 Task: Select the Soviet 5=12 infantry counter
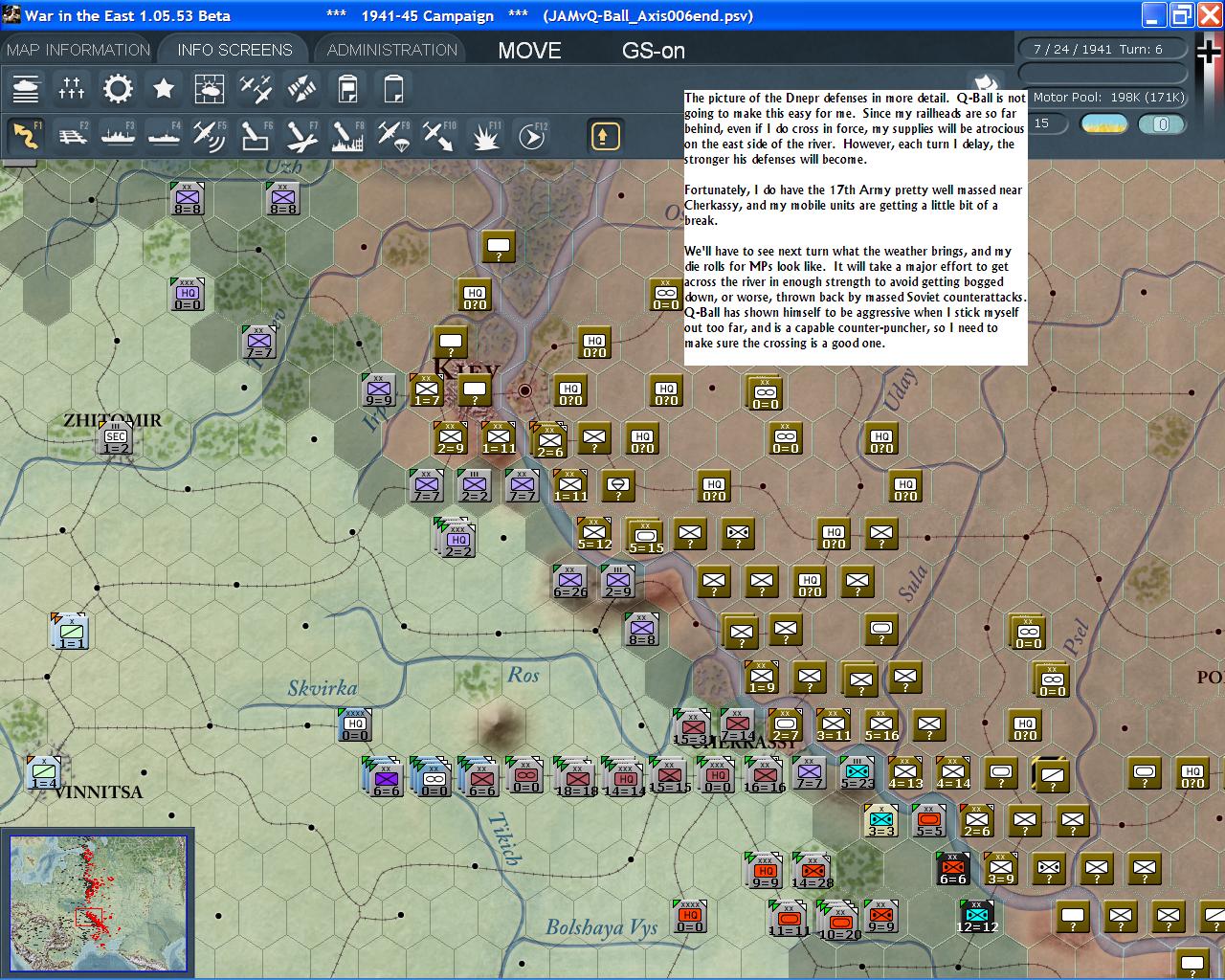594,535
